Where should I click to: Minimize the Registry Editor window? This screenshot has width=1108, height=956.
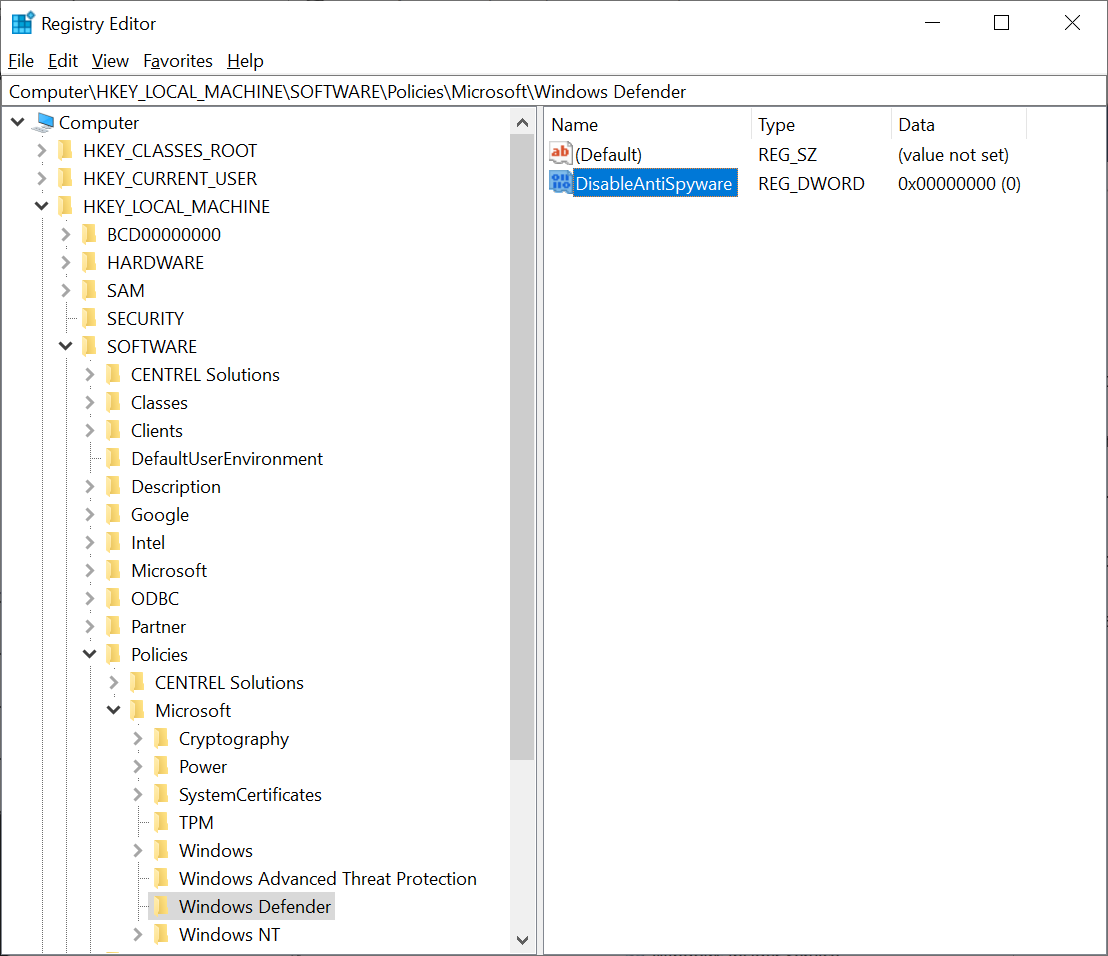point(933,23)
